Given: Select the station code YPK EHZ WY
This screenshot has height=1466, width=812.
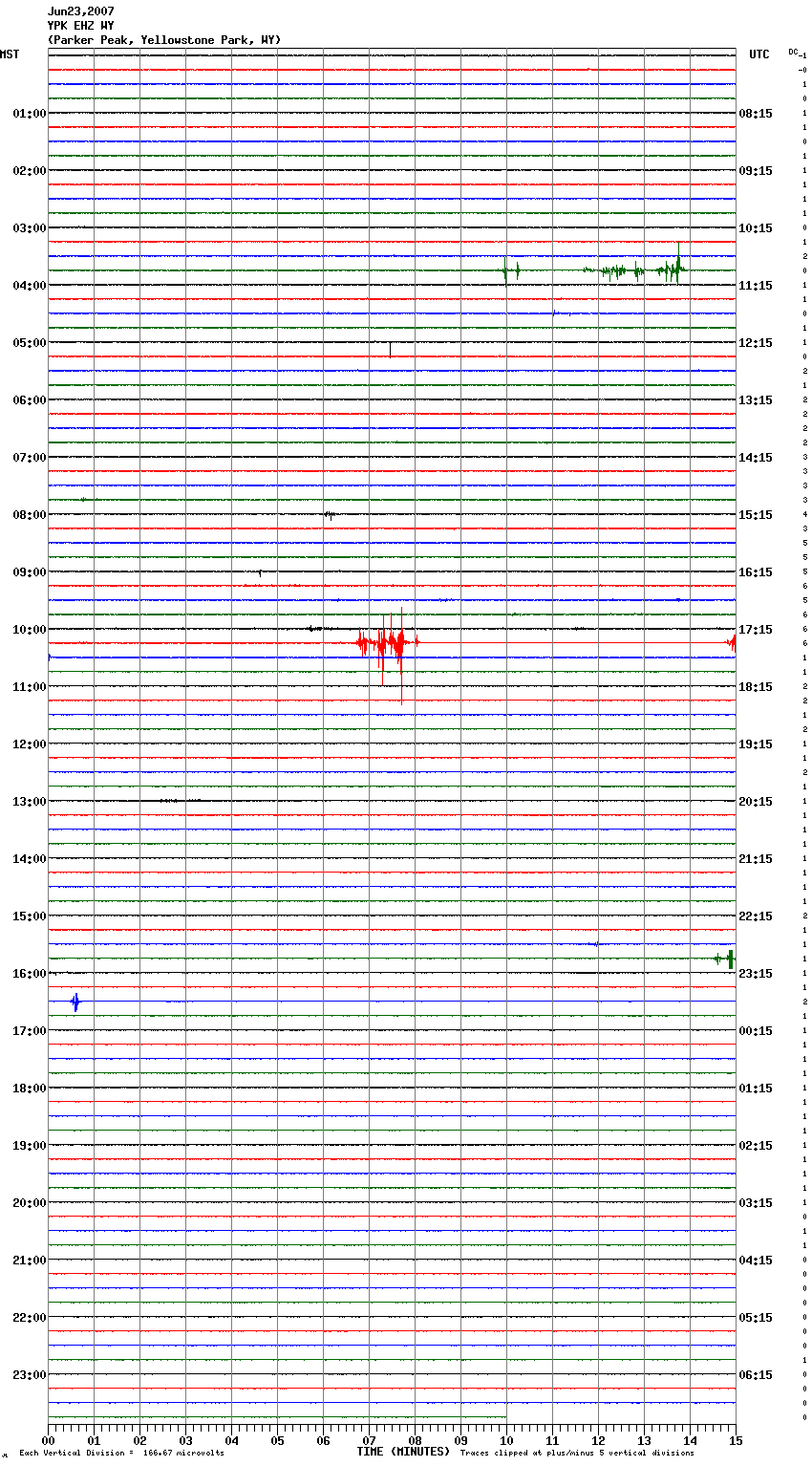Looking at the screenshot, I should coord(81,26).
